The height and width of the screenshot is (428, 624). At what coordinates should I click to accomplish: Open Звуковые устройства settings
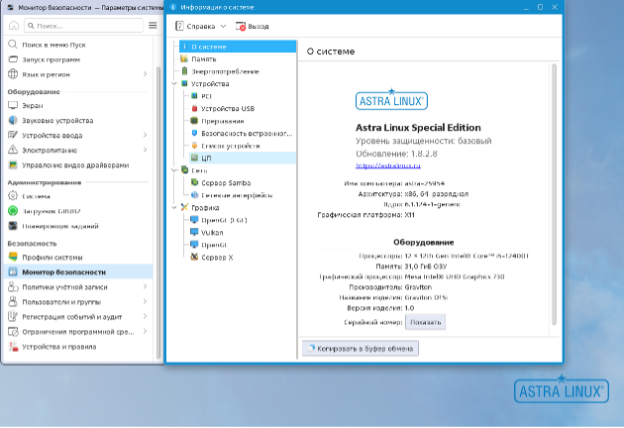58,119
